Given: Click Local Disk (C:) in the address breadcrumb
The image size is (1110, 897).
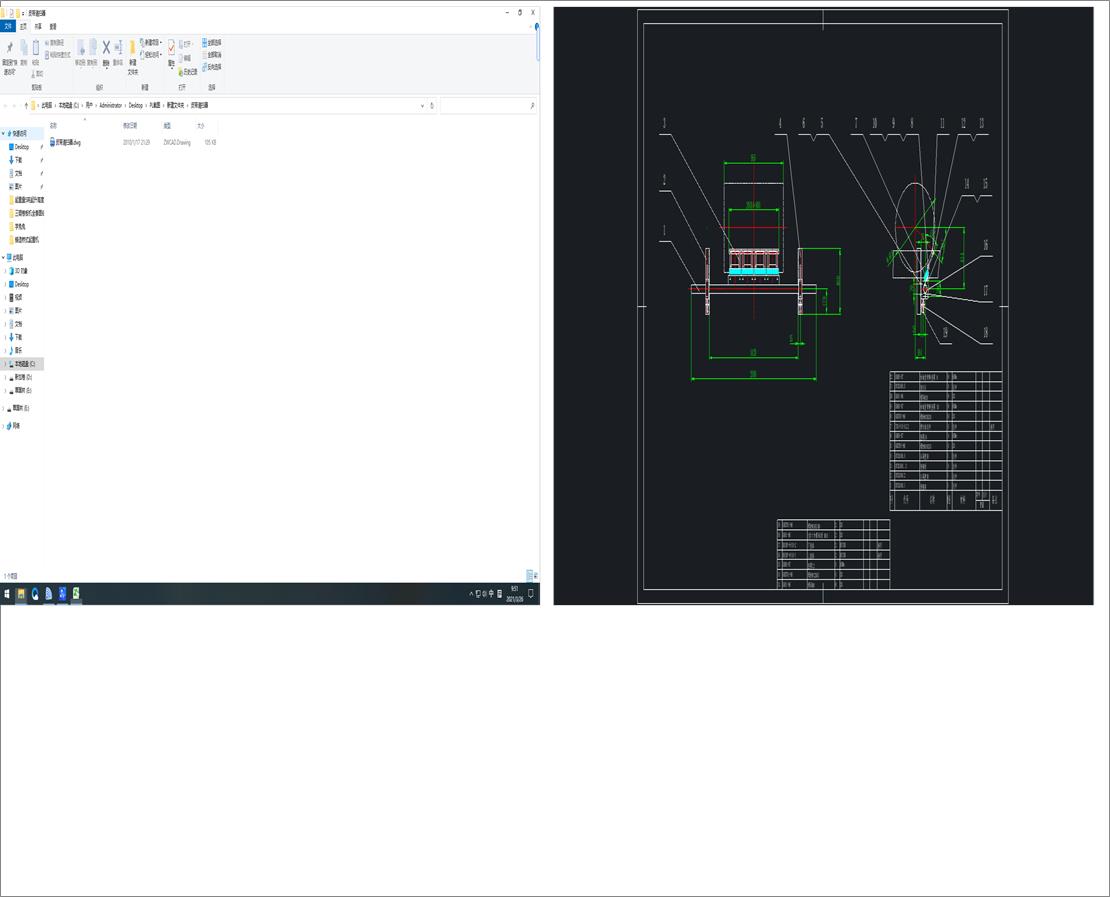Looking at the screenshot, I should click(x=69, y=105).
